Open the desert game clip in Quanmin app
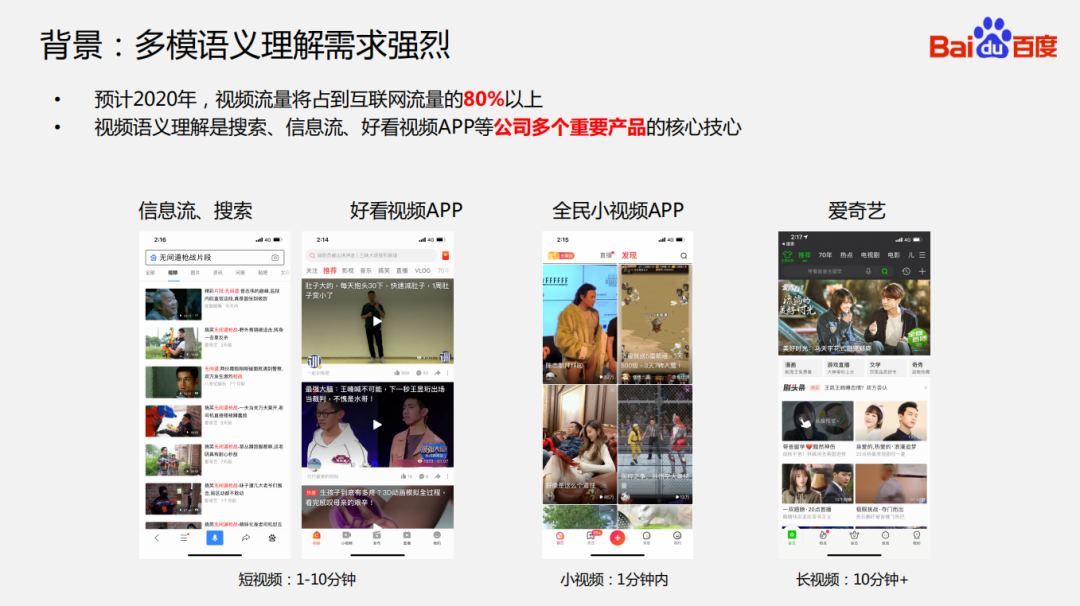The image size is (1080, 606). pyautogui.click(x=655, y=323)
